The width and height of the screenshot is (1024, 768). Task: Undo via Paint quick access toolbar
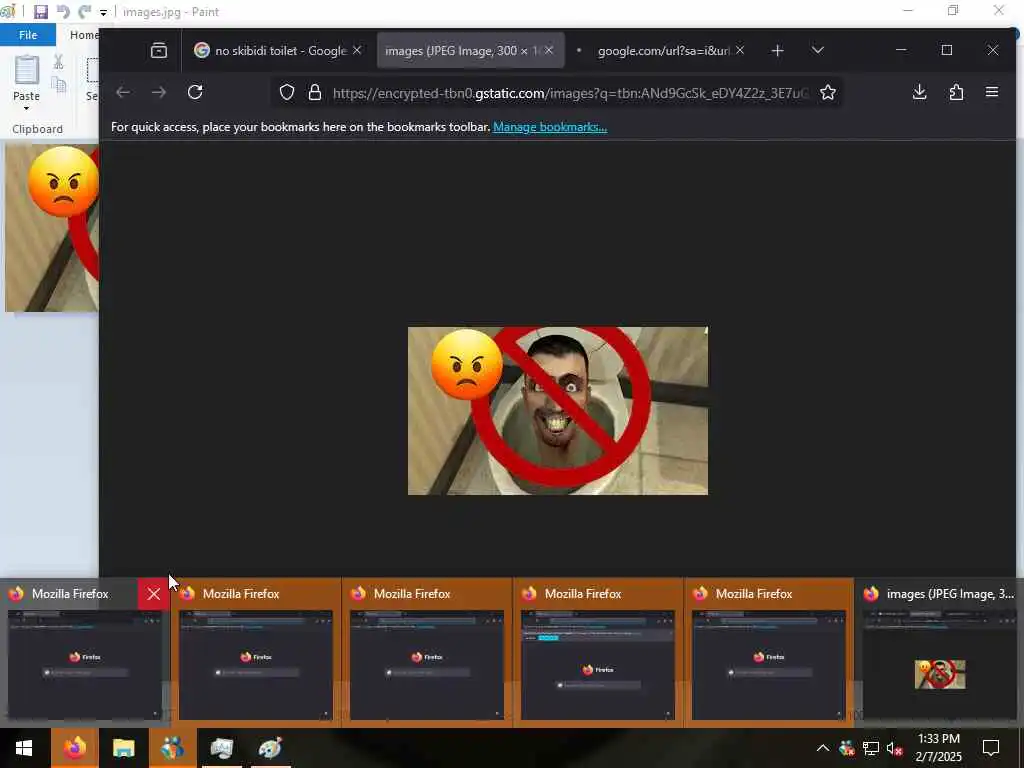point(63,12)
